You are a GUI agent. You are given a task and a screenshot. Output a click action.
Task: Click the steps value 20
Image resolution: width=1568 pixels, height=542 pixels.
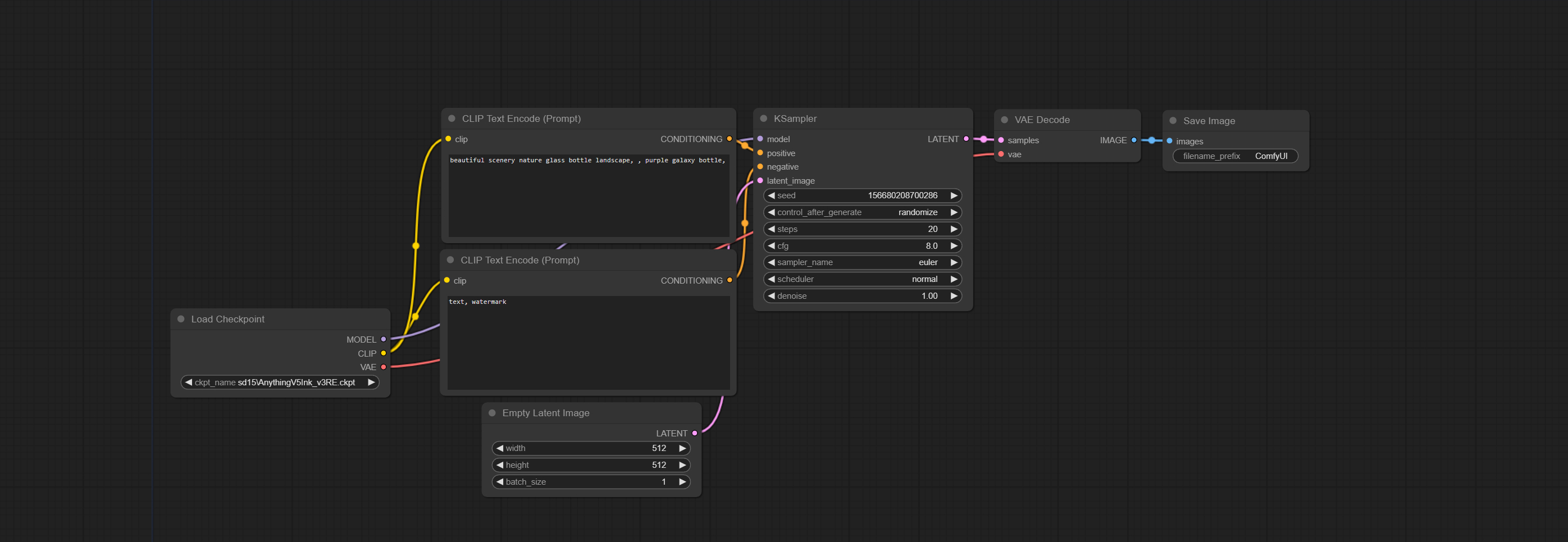click(932, 229)
